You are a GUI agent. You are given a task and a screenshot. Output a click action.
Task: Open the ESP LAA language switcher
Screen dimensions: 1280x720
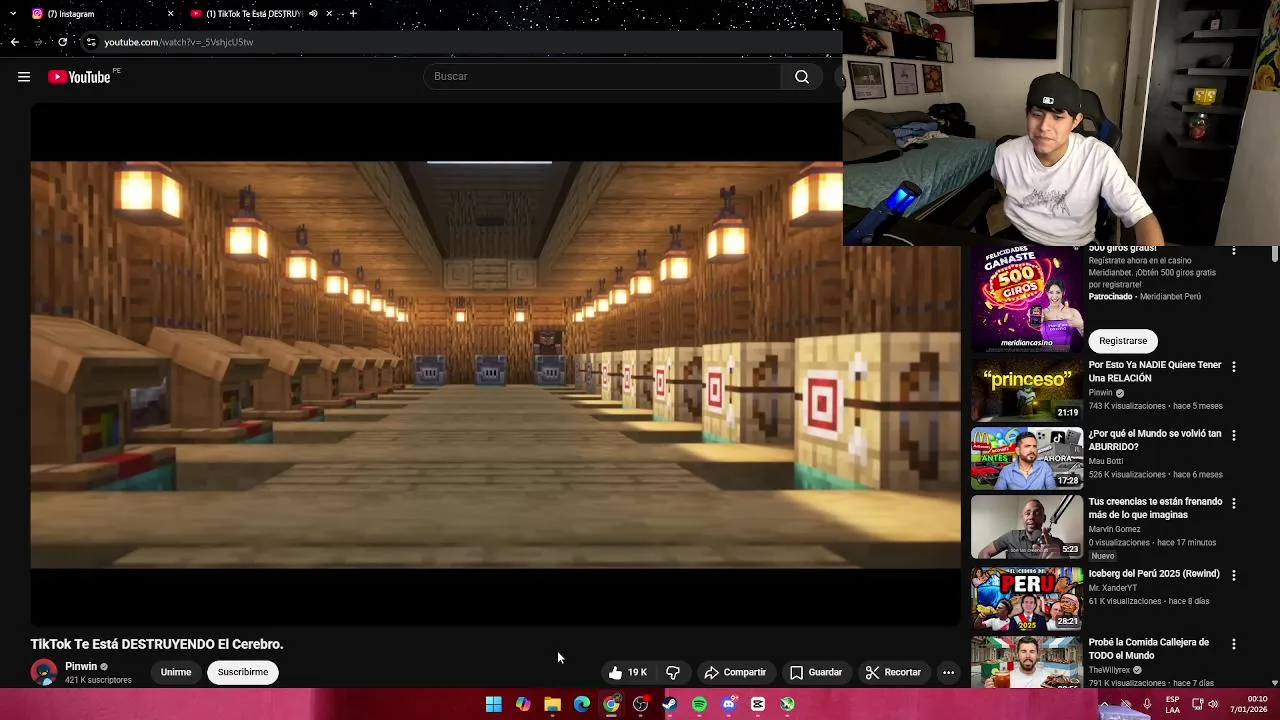[1172, 705]
